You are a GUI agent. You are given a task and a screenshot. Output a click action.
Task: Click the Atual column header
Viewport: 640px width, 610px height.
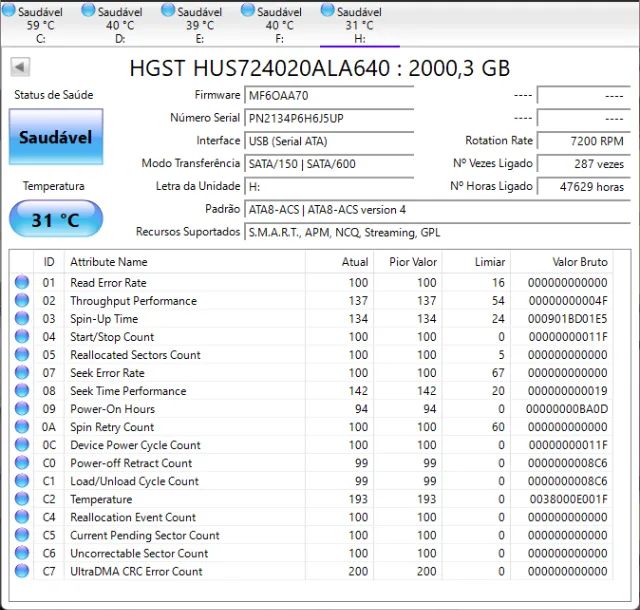point(339,262)
